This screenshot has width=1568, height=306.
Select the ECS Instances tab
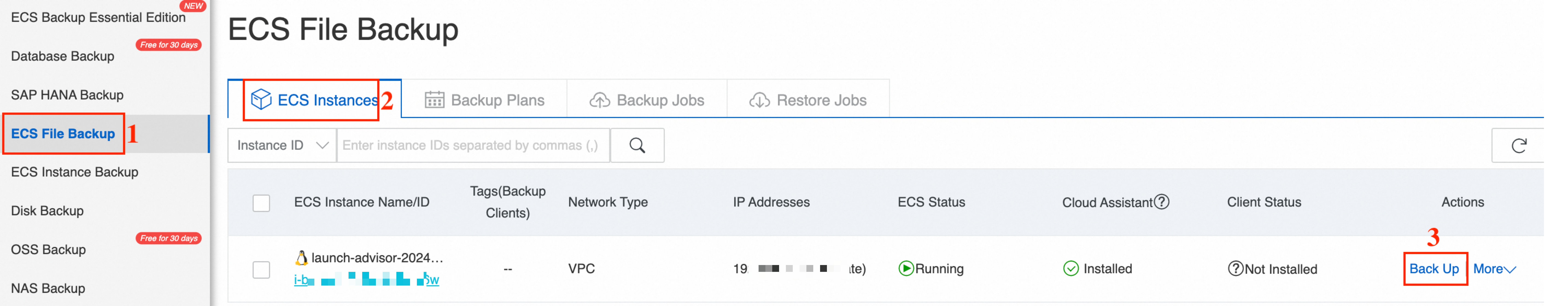pos(315,100)
